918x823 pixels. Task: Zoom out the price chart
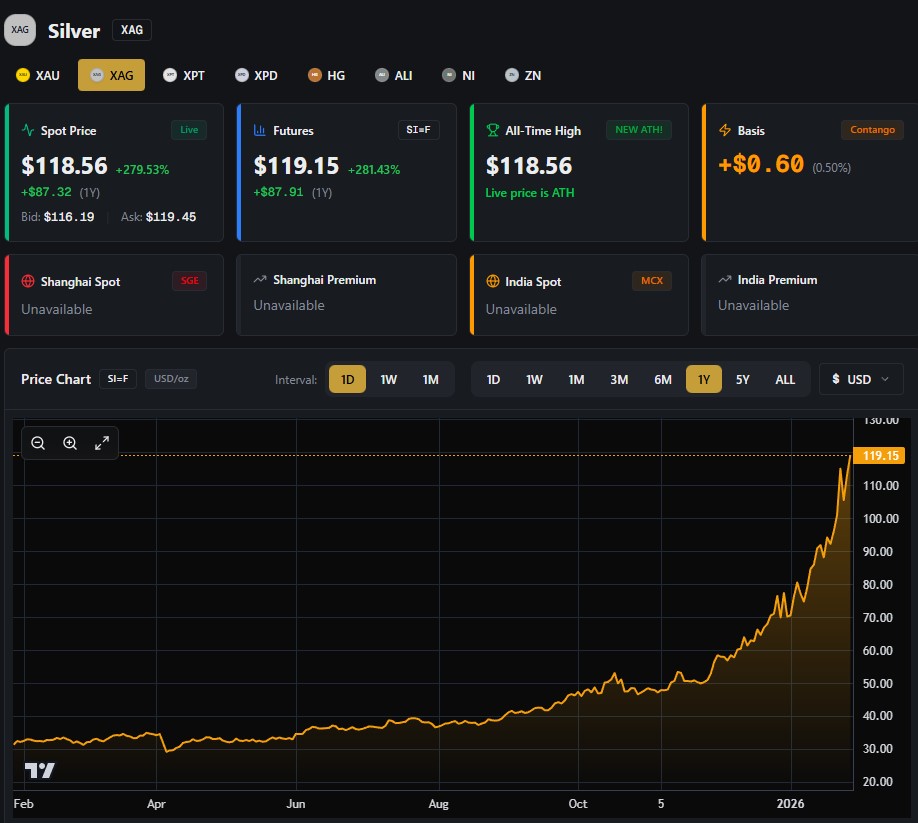[38, 443]
